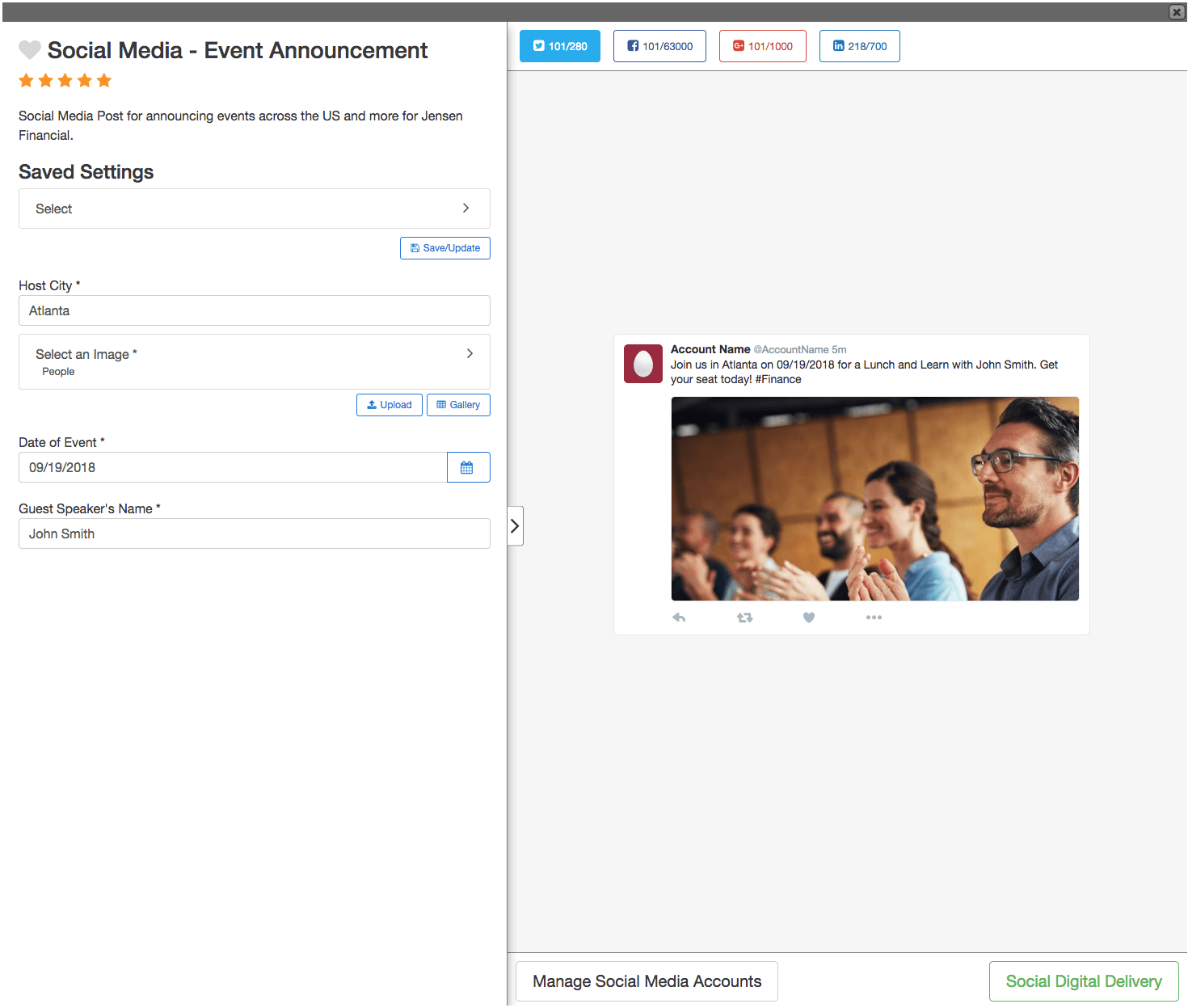Click the egg avatar of Account Name
Viewport: 1188px width, 1008px height.
click(643, 363)
